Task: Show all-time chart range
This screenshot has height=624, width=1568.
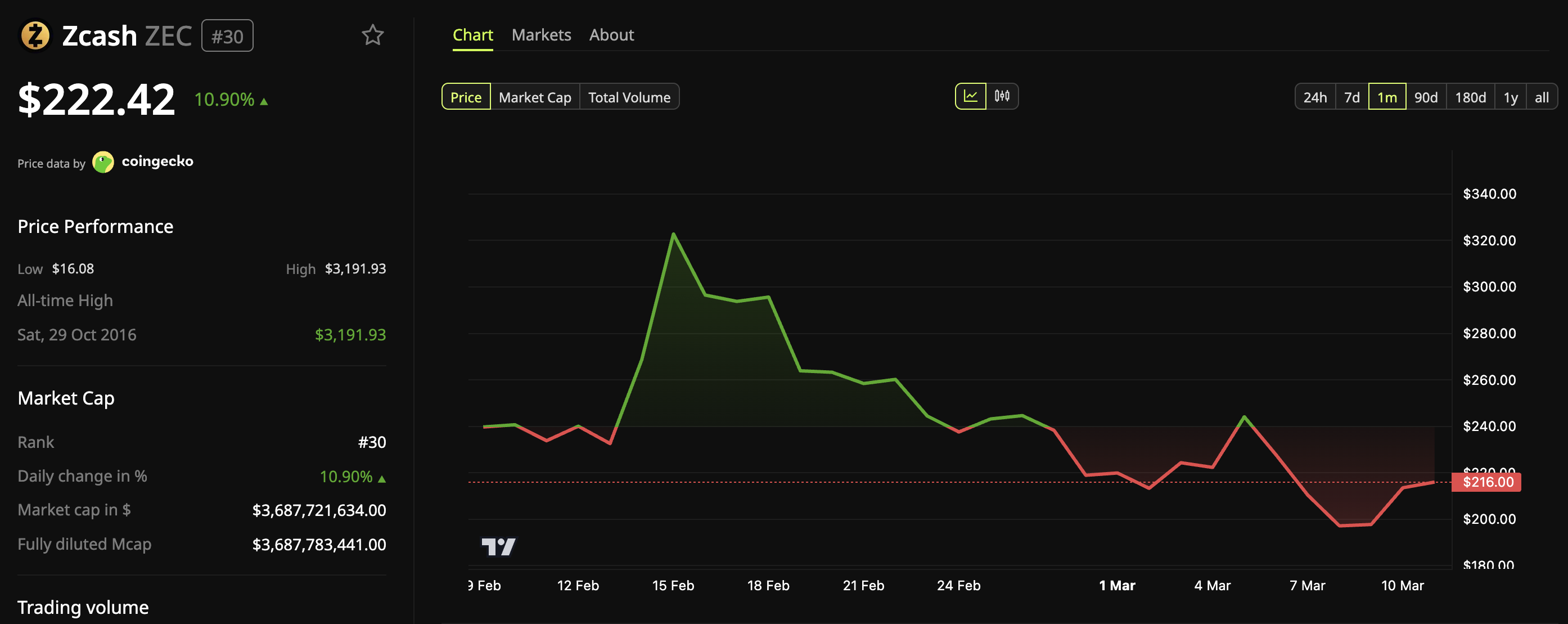Action: pyautogui.click(x=1541, y=97)
